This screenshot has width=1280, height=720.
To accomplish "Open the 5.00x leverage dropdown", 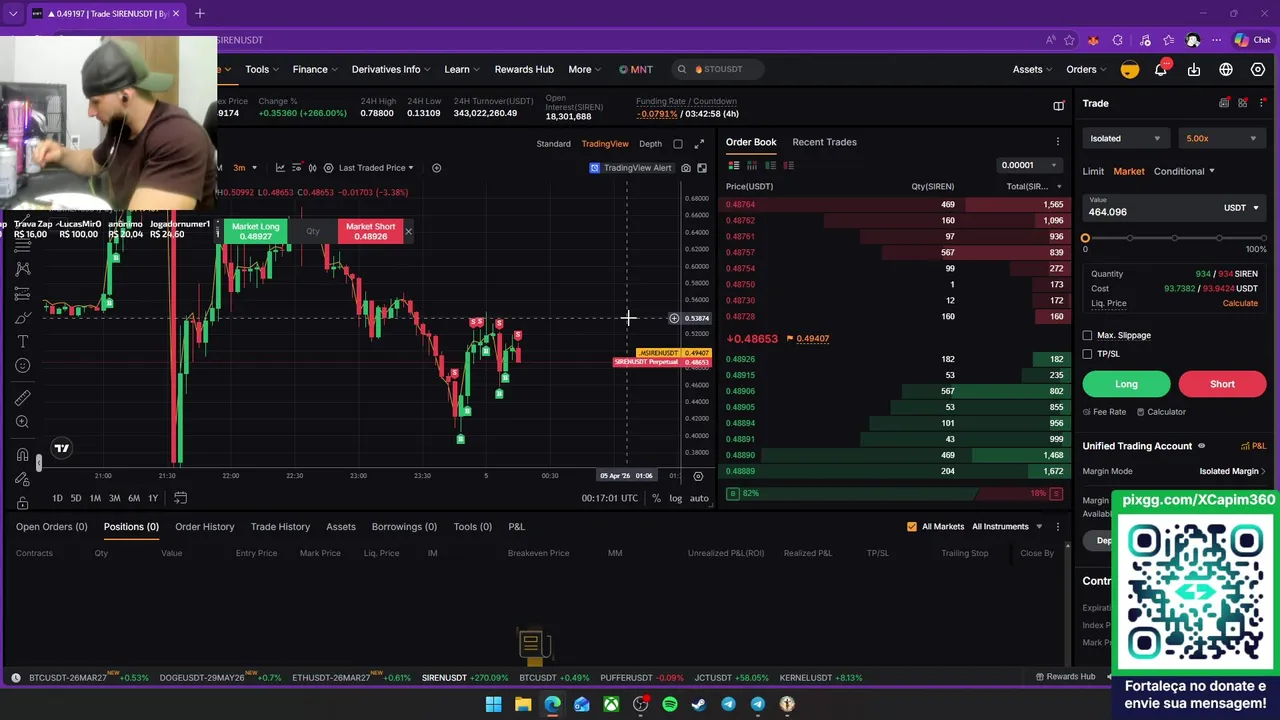I will coord(1221,139).
